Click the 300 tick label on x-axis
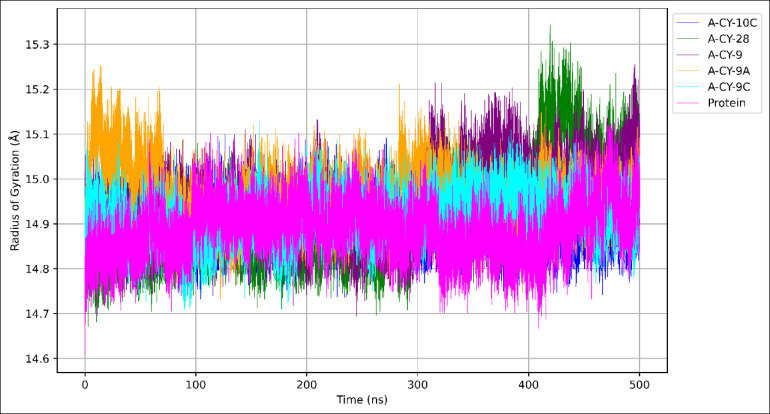Image resolution: width=770 pixels, height=414 pixels. point(418,383)
